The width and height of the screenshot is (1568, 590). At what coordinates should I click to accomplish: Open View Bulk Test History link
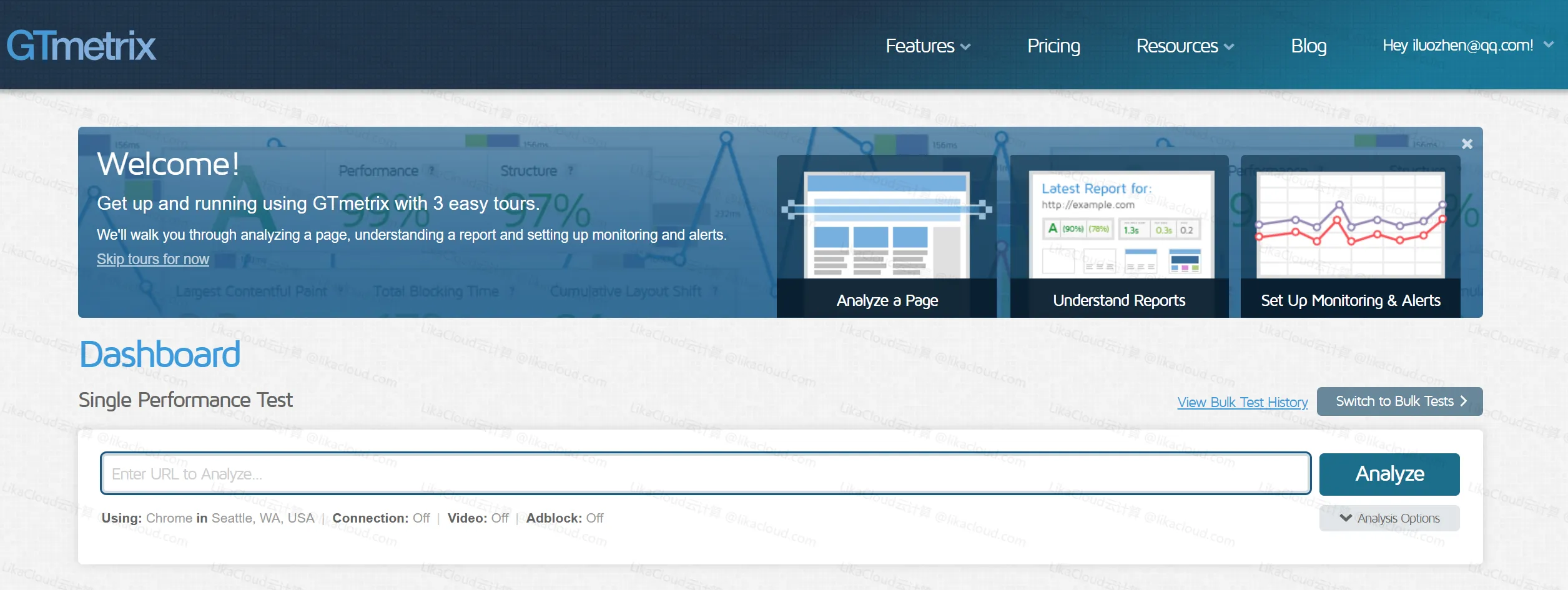[x=1242, y=402]
